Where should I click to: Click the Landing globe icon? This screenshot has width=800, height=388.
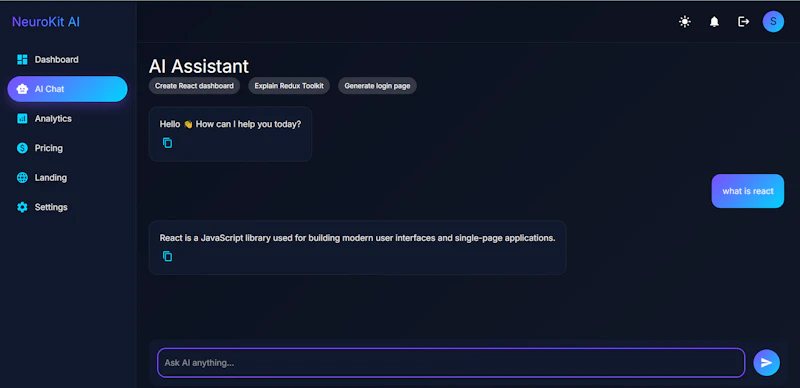tap(22, 178)
